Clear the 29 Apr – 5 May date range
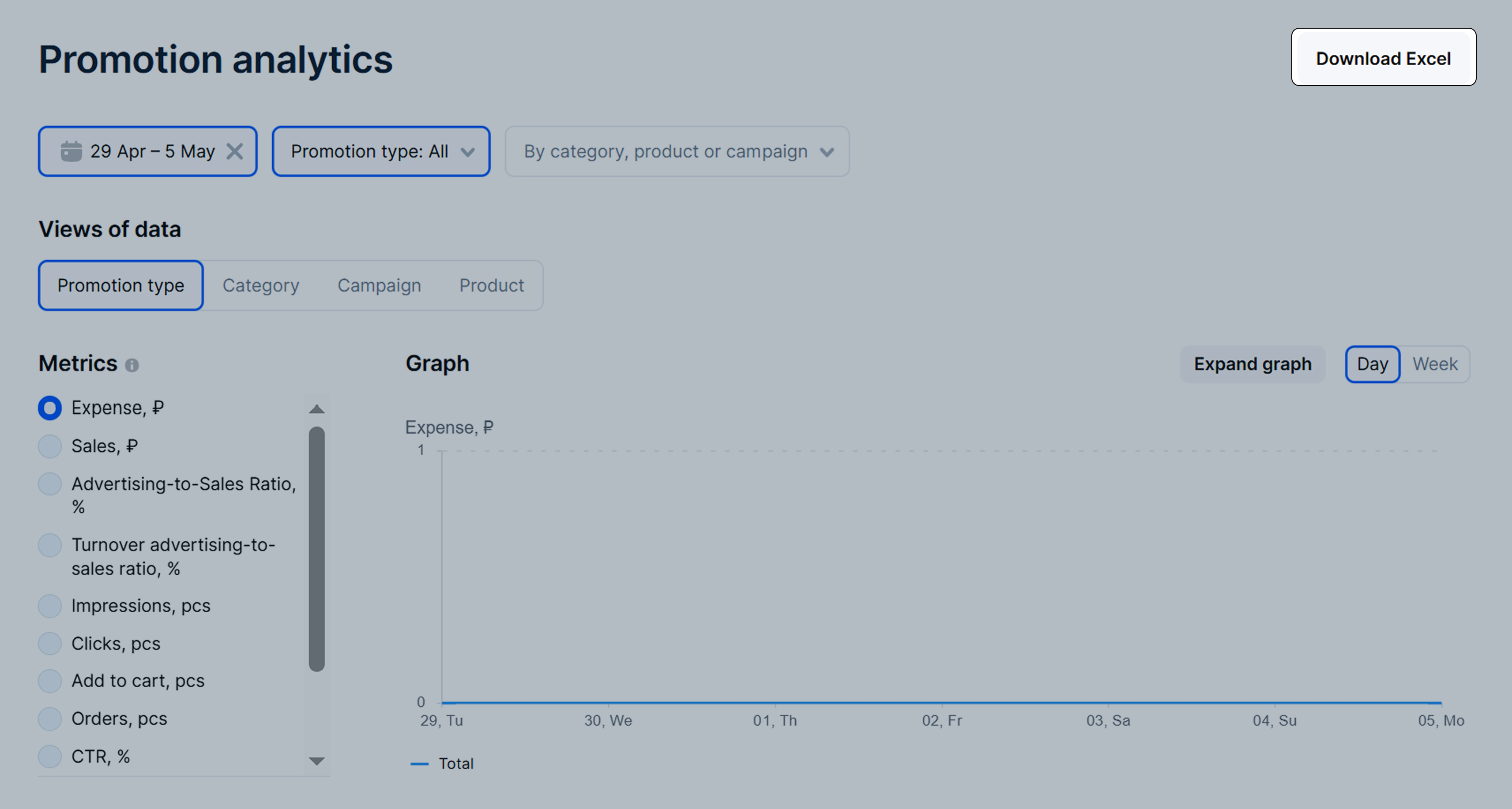Viewport: 1512px width, 809px height. click(x=235, y=151)
